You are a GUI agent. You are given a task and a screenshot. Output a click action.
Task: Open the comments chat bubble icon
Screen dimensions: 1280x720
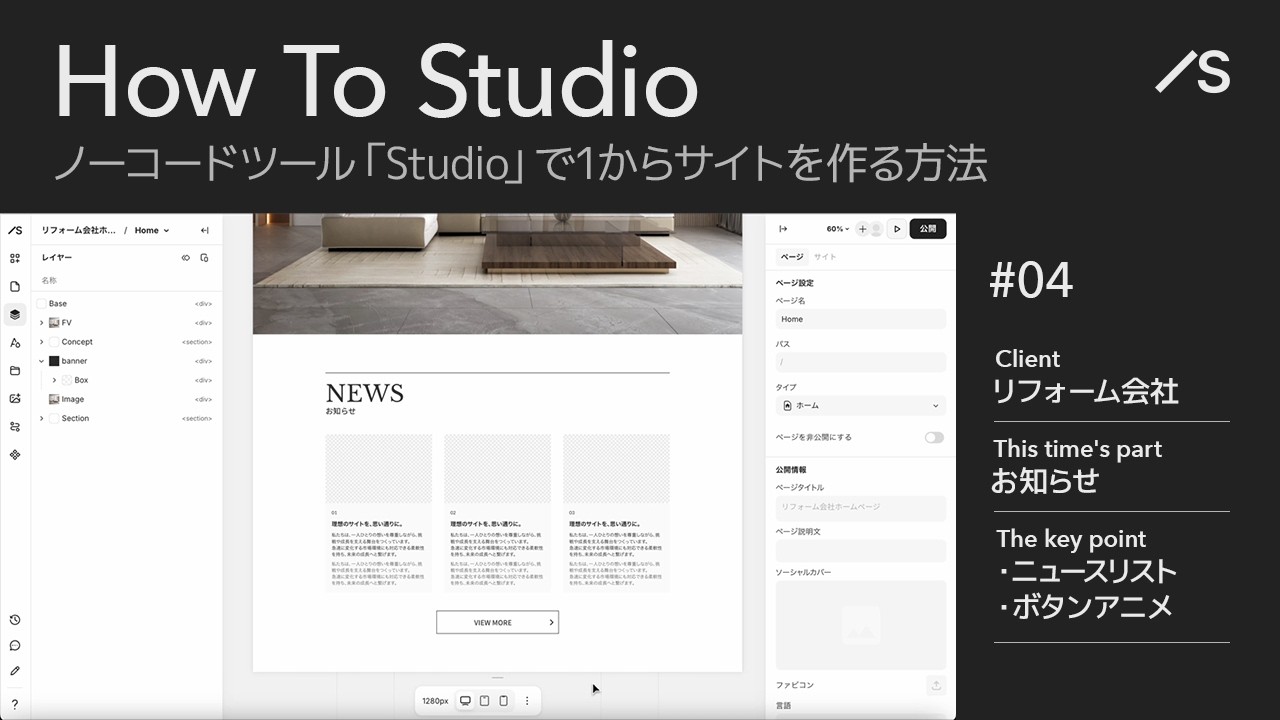click(15, 645)
